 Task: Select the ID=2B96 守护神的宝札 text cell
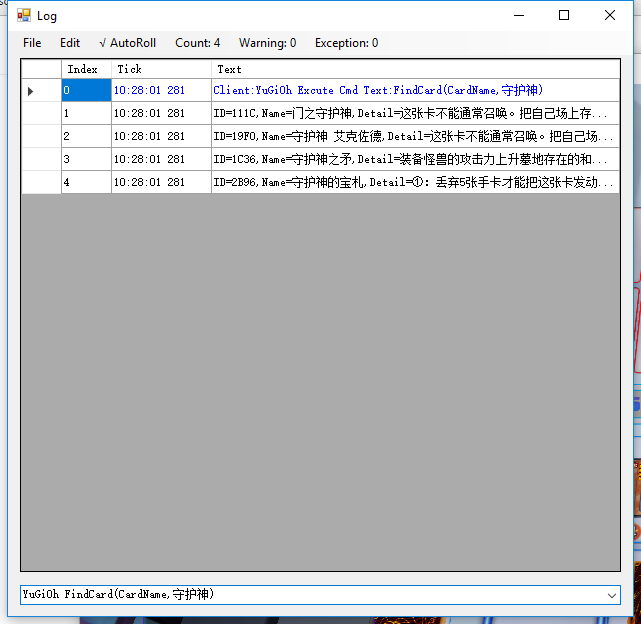click(415, 182)
